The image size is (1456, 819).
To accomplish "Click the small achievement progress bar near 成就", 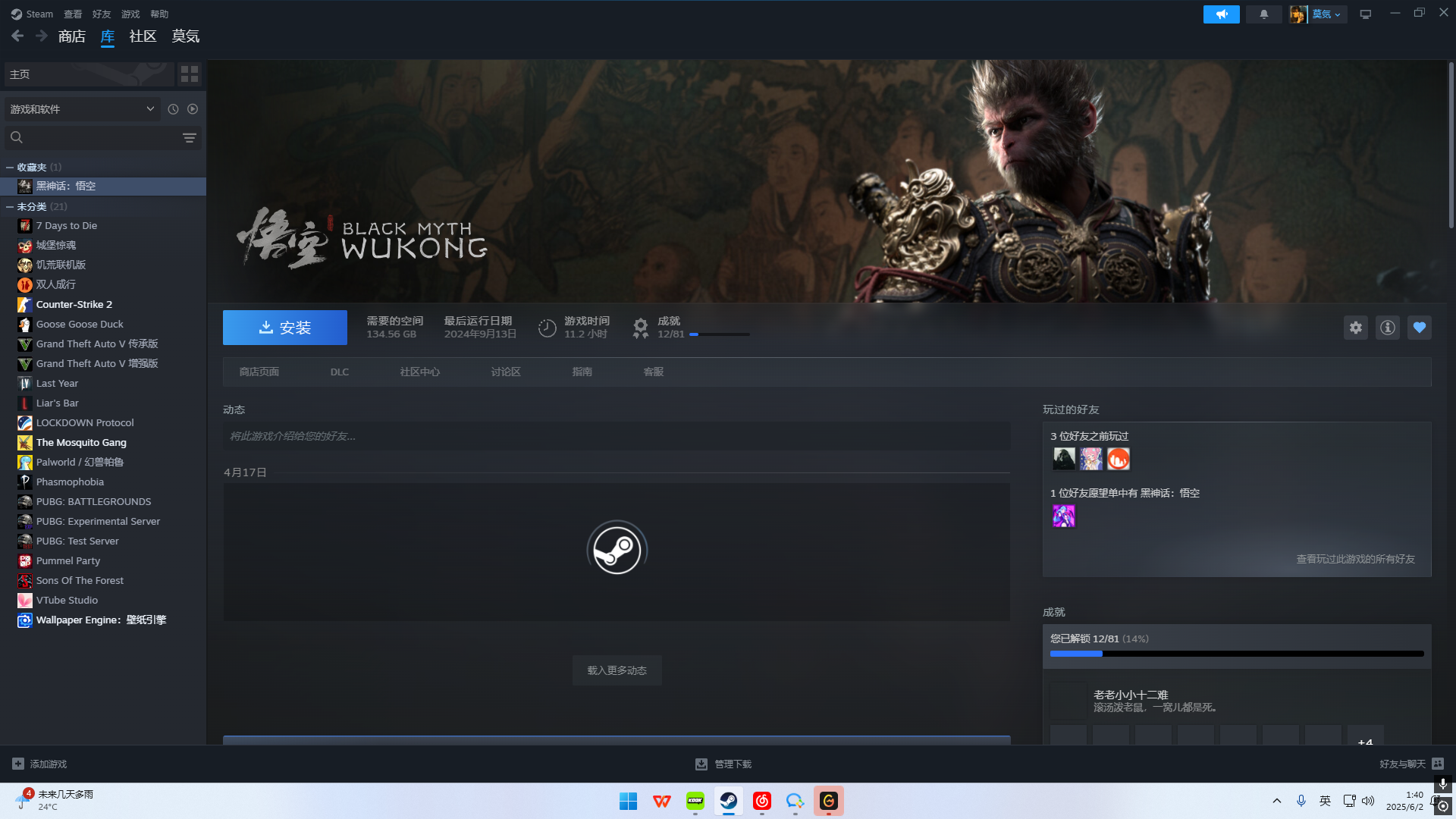I will coord(720,334).
